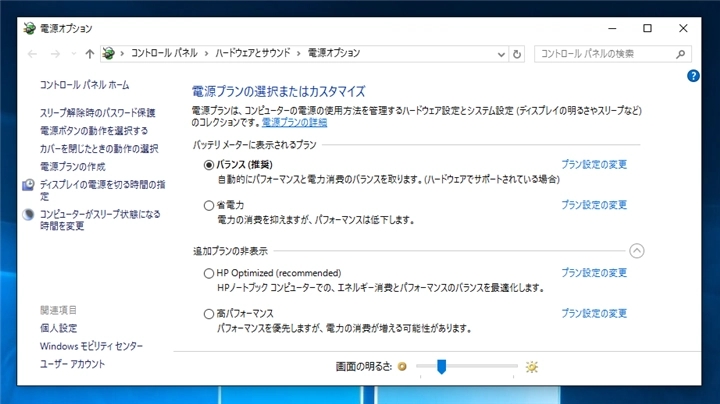Click the address bar power plug icon
Screen dimensions: 720x404
(x=108, y=53)
